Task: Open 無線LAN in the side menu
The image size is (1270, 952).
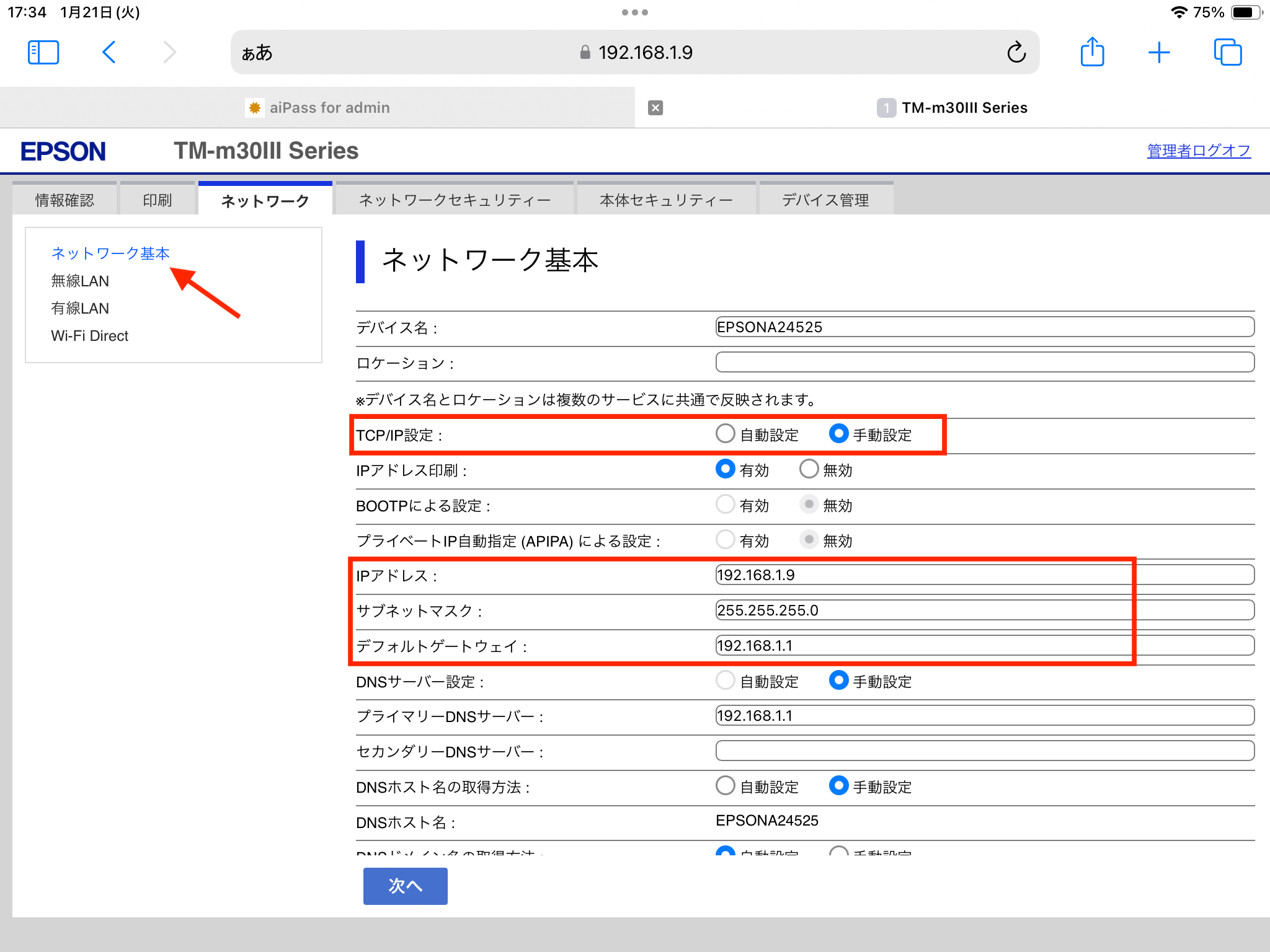Action: [80, 281]
